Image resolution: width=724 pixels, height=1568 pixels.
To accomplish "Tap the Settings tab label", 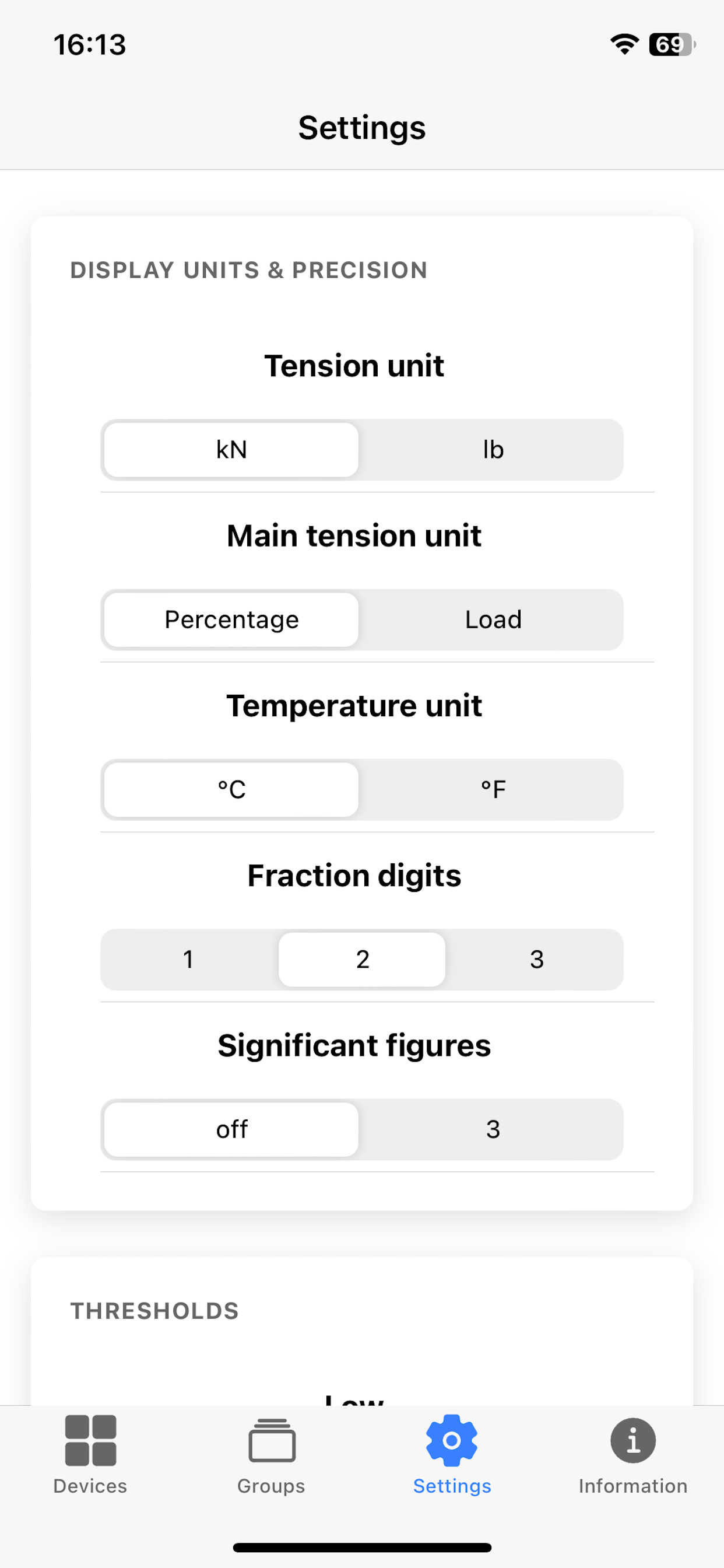I will click(x=452, y=1486).
